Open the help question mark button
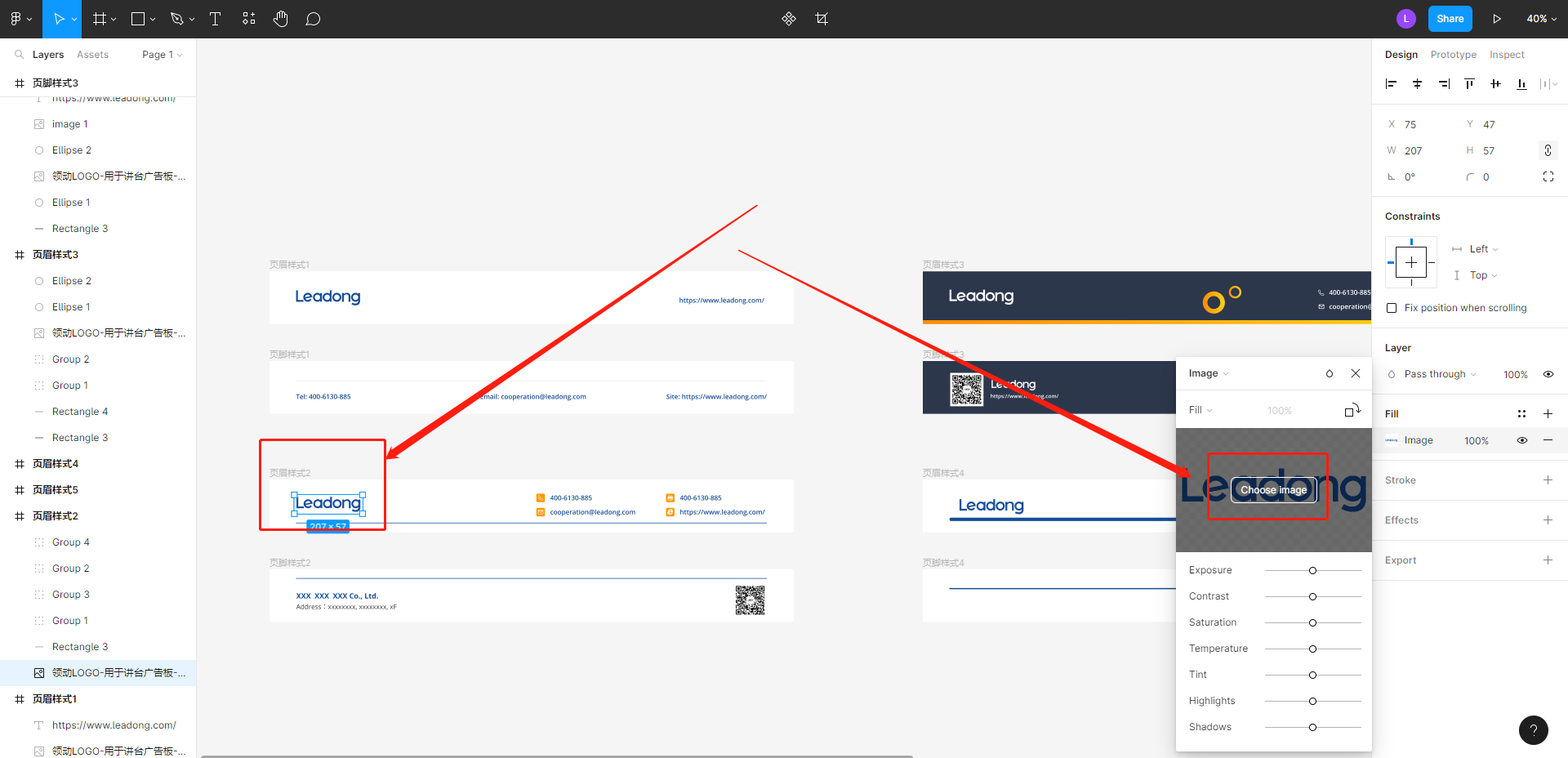Screen dimensions: 1568x758 (1533, 730)
